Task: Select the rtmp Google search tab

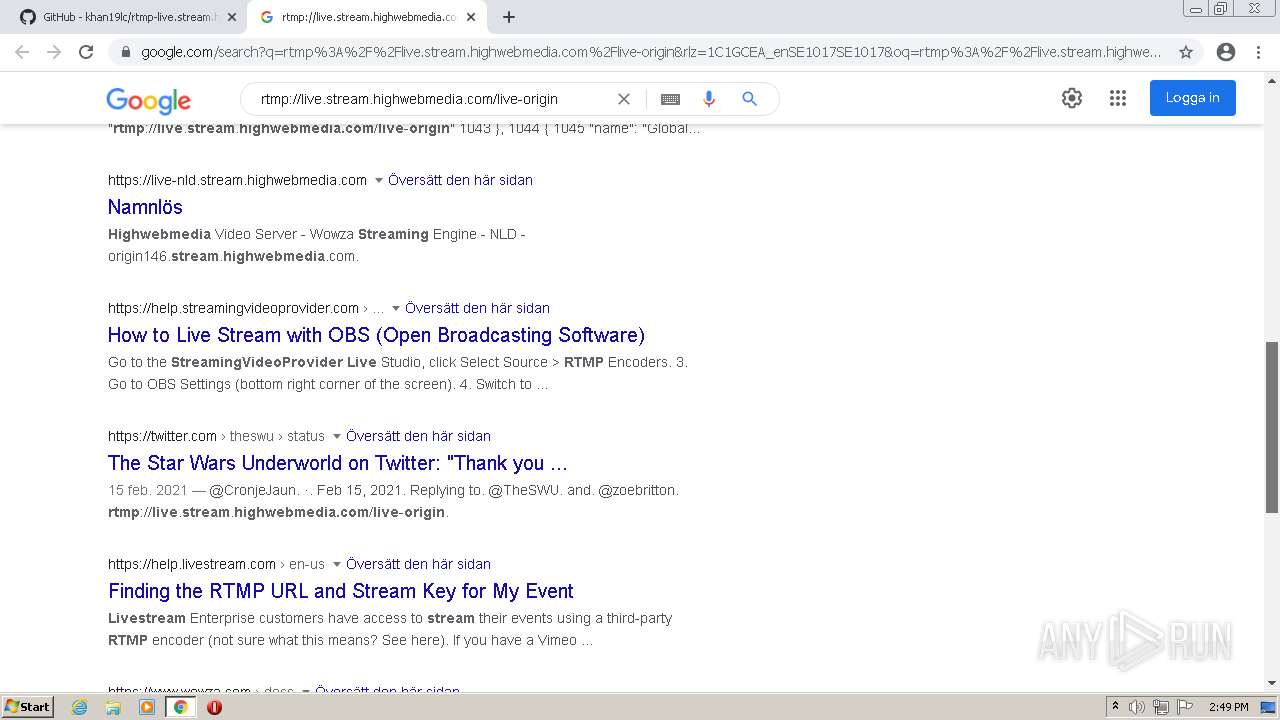Action: coord(365,17)
